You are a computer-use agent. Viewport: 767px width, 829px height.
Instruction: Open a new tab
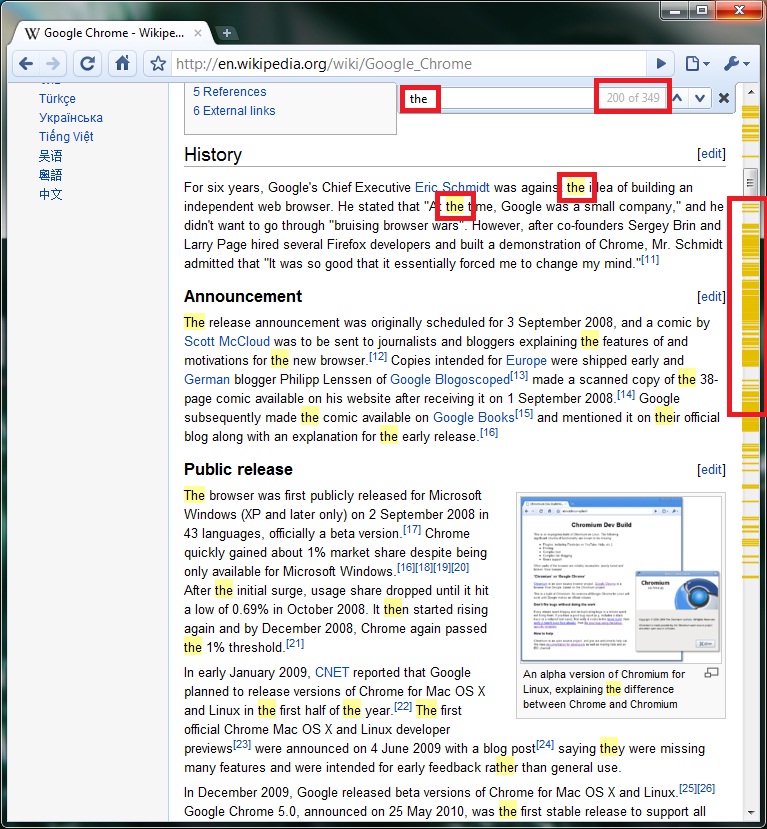coord(227,33)
